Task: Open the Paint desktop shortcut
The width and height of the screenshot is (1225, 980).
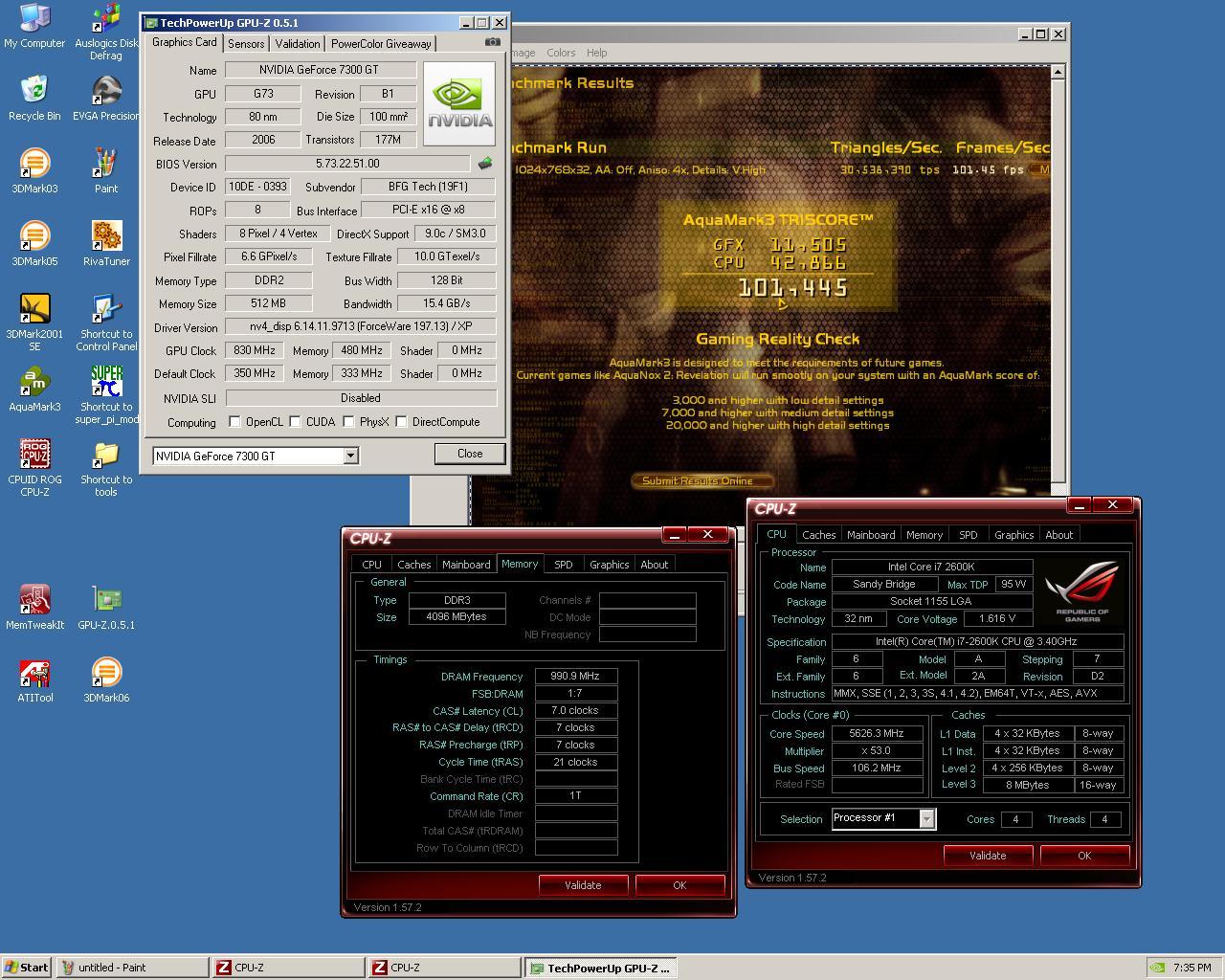Action: (x=106, y=171)
